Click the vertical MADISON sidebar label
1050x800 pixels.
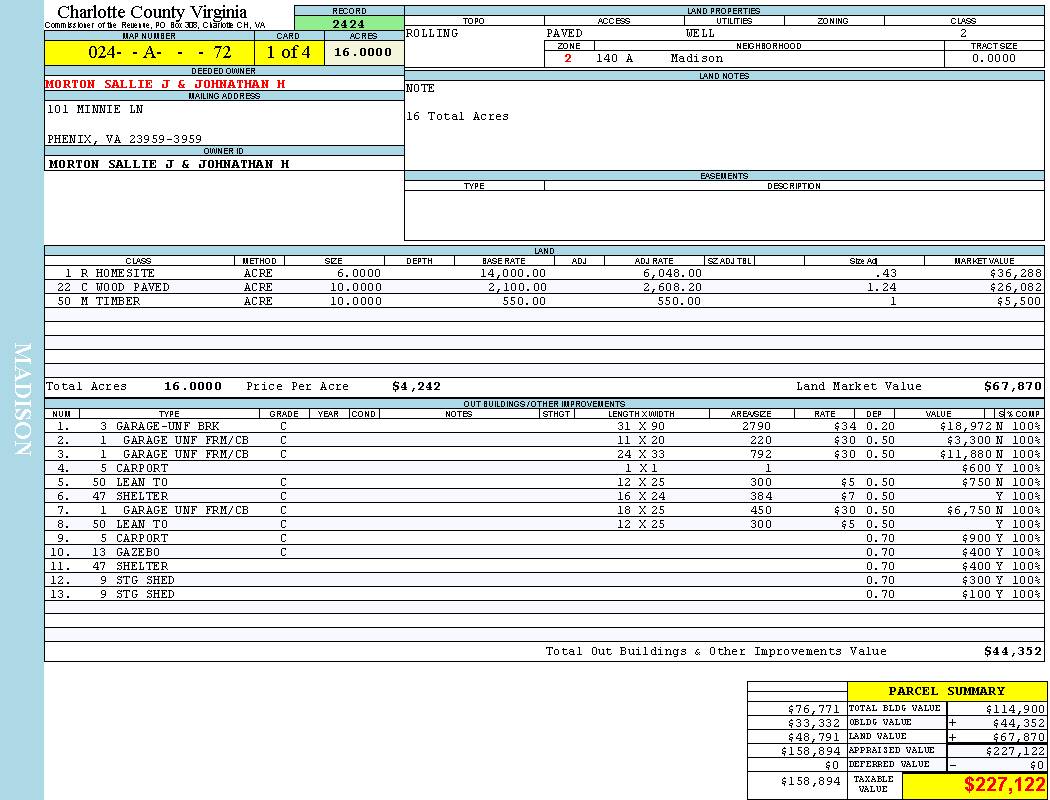pos(22,400)
